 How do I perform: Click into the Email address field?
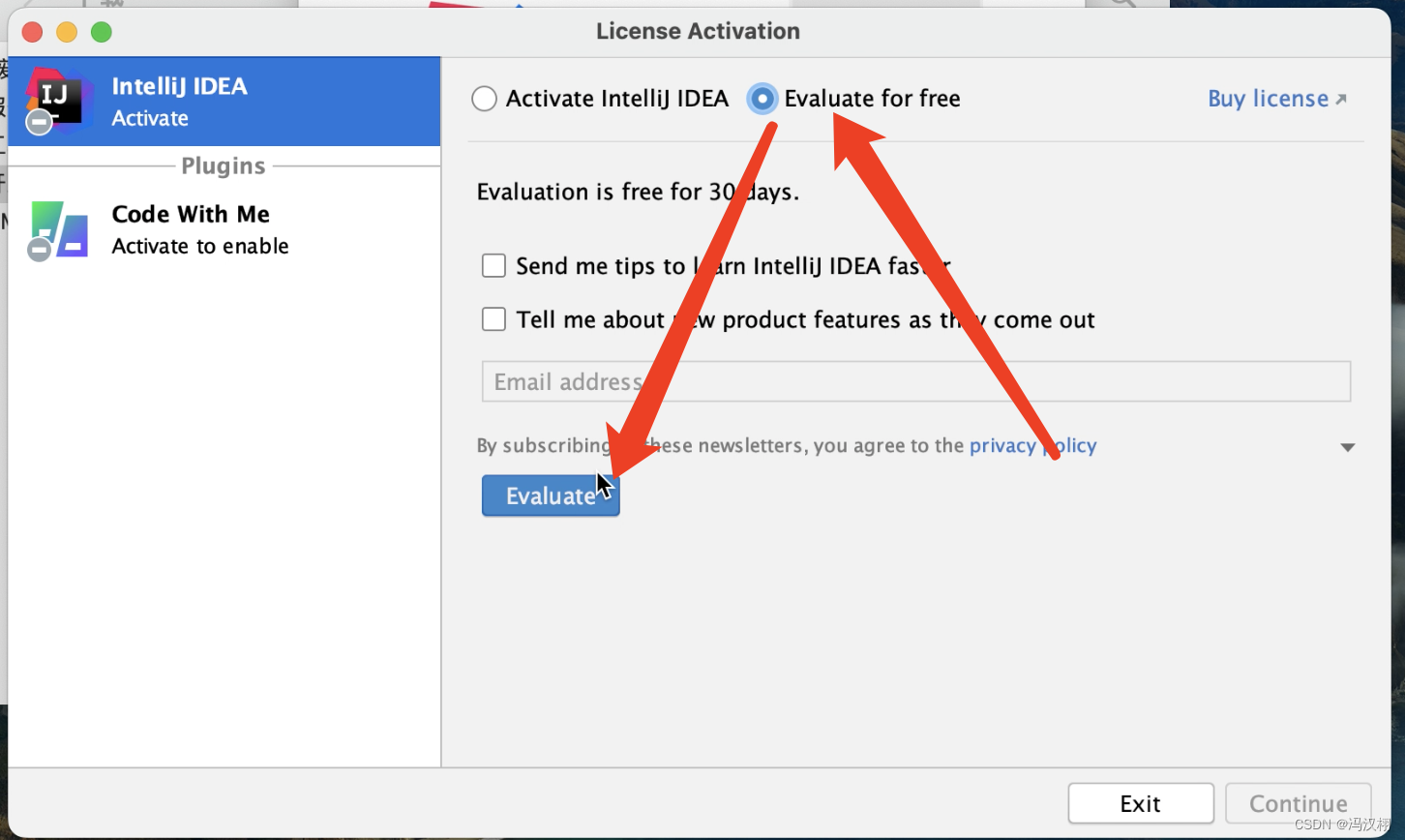[916, 381]
